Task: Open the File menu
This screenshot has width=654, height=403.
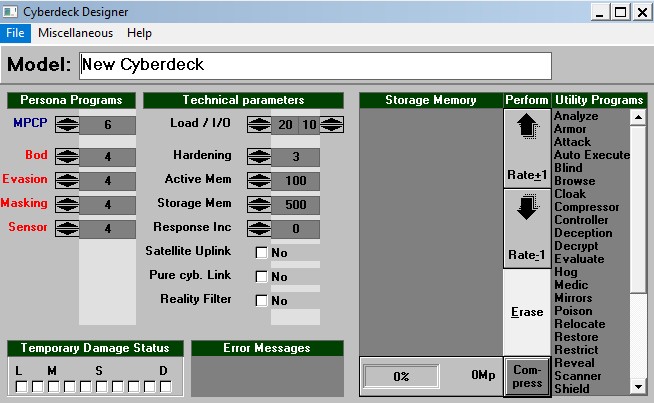Action: (x=15, y=33)
